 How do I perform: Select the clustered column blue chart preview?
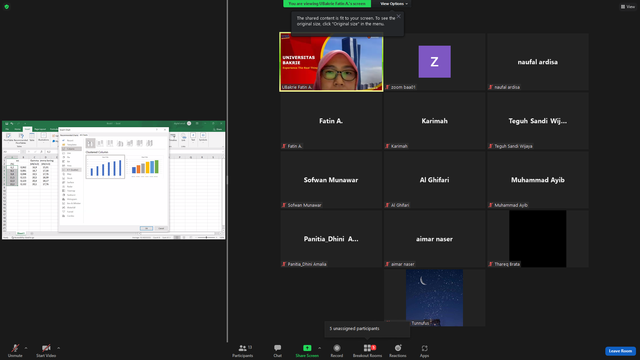click(x=105, y=167)
